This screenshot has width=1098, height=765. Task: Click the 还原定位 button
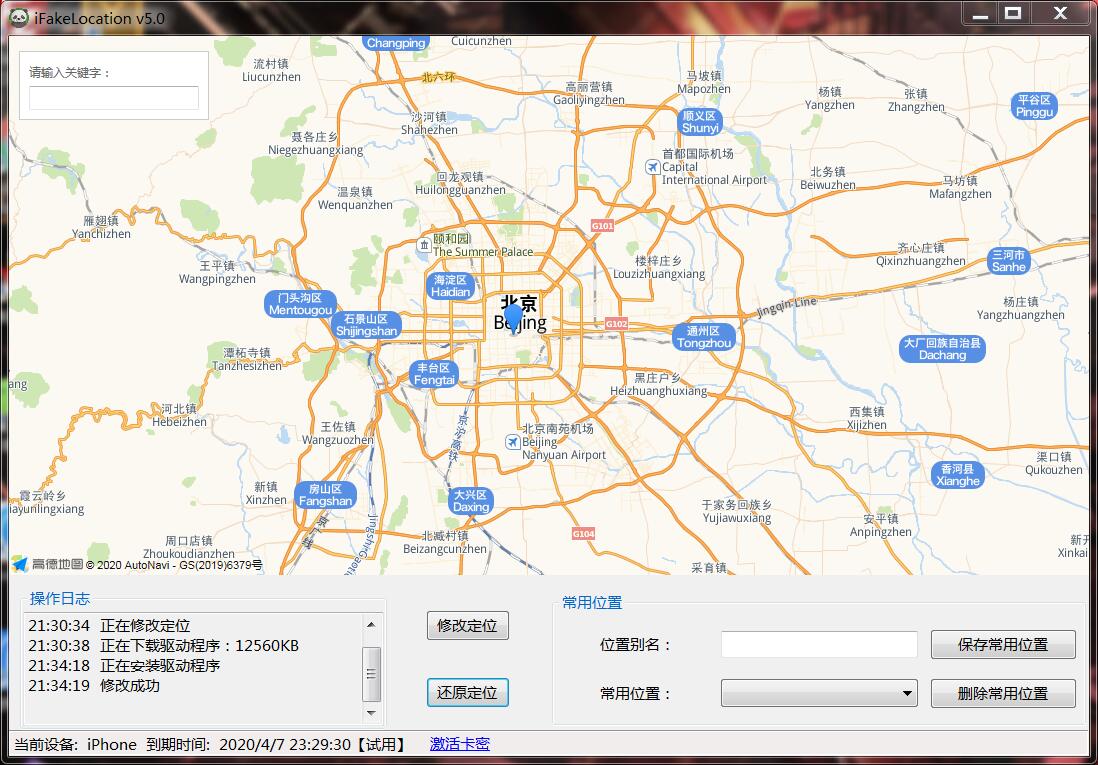pyautogui.click(x=468, y=693)
